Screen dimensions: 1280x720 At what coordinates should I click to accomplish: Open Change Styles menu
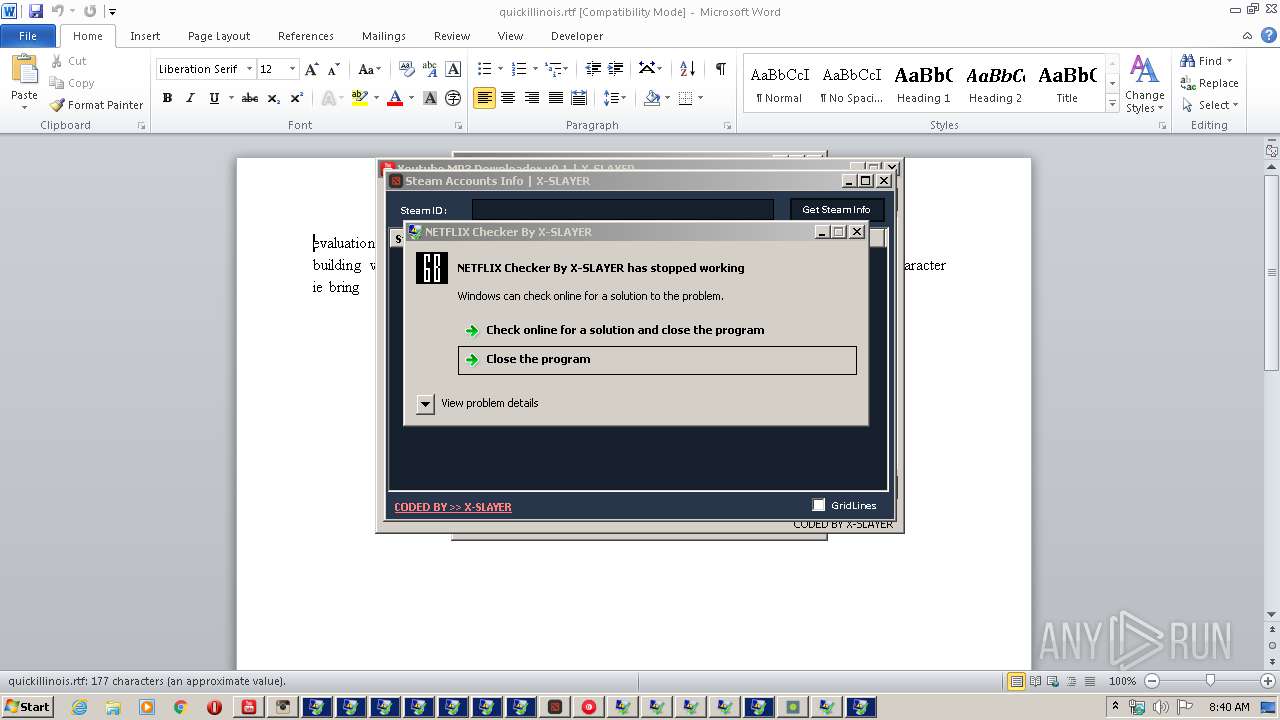[x=1144, y=85]
